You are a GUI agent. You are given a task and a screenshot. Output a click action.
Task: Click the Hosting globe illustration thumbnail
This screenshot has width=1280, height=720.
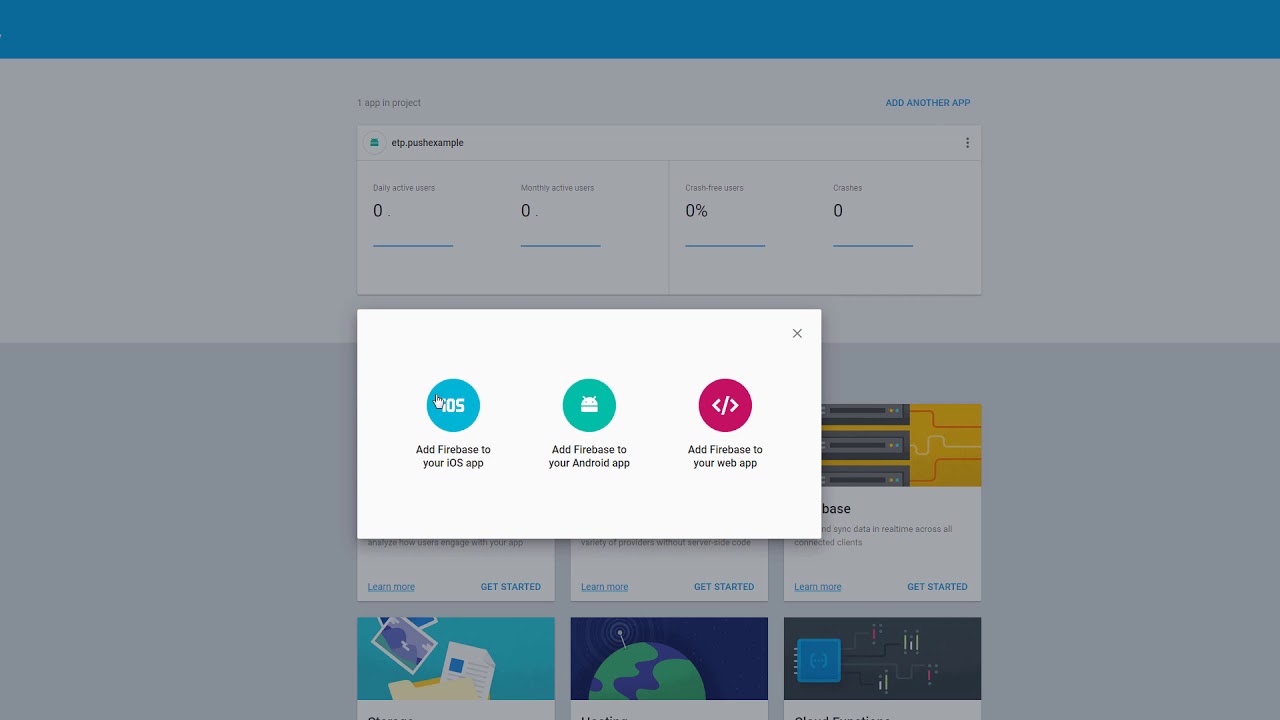coord(669,658)
